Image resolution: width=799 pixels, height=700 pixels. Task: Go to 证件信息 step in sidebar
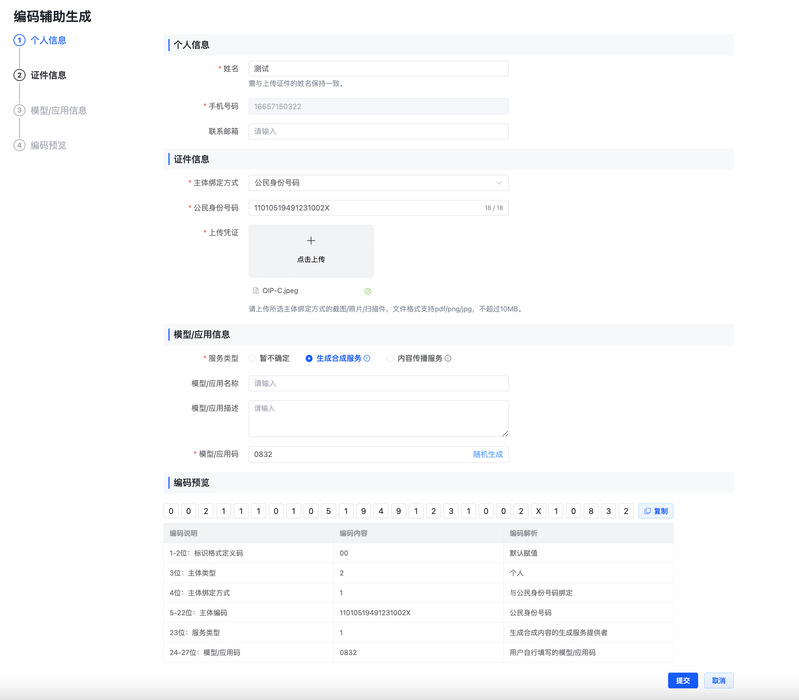[x=48, y=75]
